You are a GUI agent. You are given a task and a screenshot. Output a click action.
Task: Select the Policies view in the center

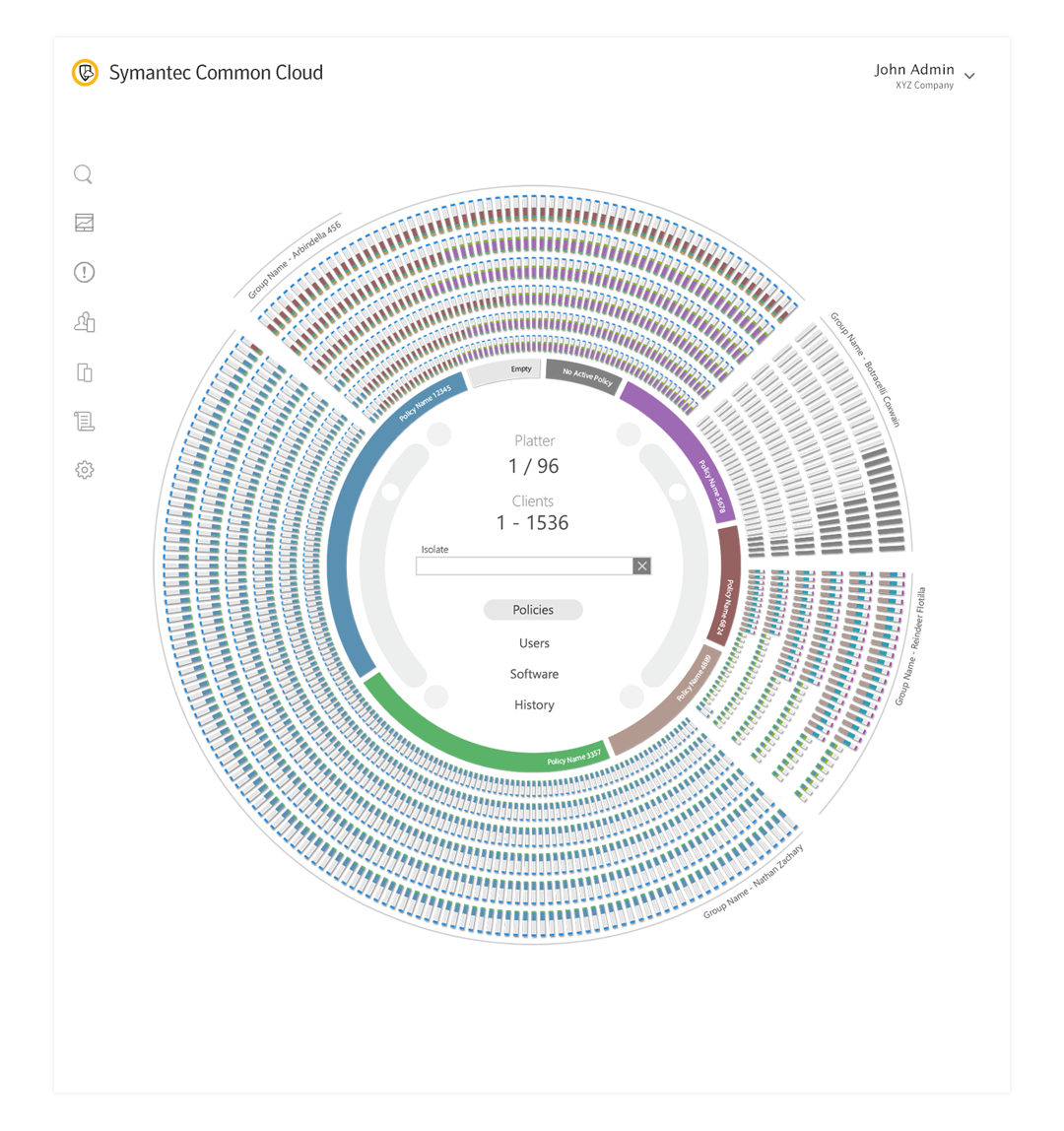click(533, 610)
